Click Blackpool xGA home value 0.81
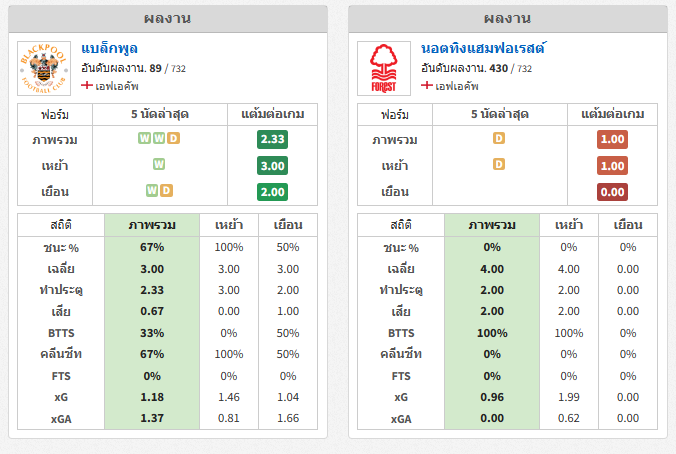Image resolution: width=676 pixels, height=454 pixels. pyautogui.click(x=229, y=418)
